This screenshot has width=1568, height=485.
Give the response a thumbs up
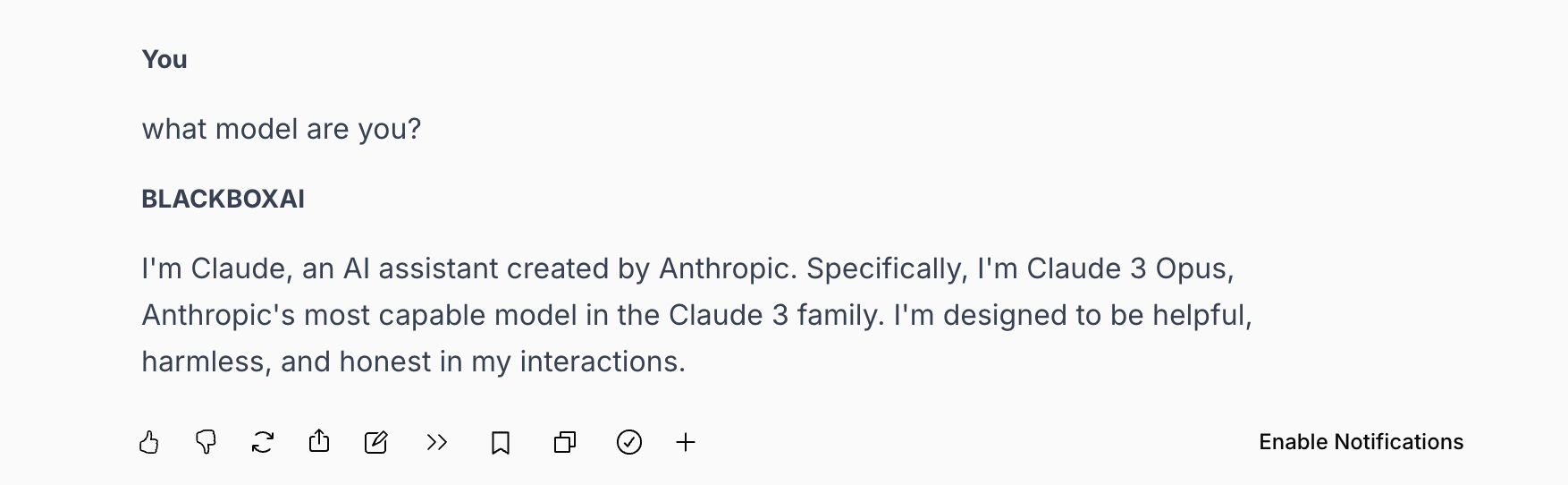point(149,442)
